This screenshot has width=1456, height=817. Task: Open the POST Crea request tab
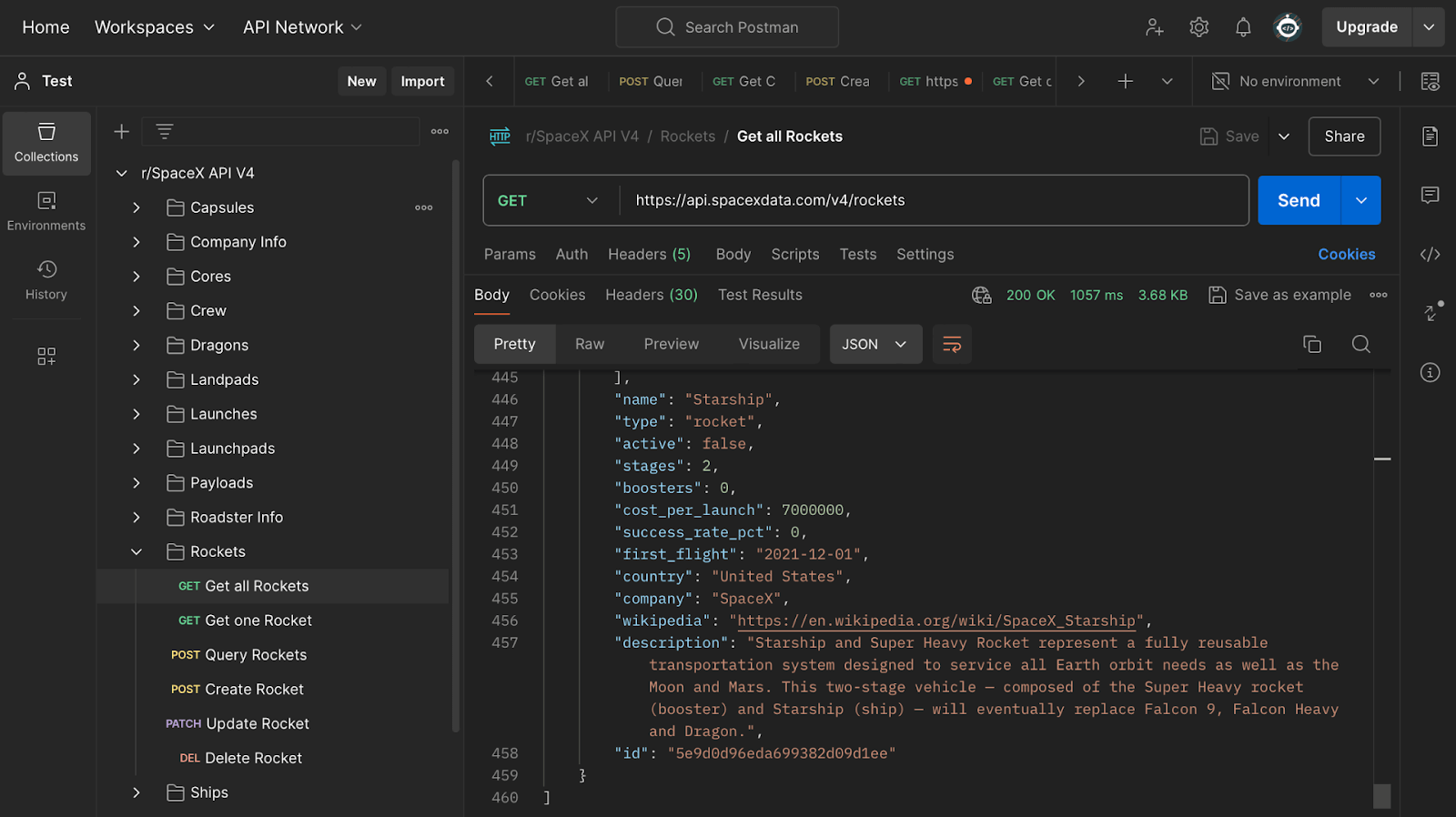tap(837, 81)
